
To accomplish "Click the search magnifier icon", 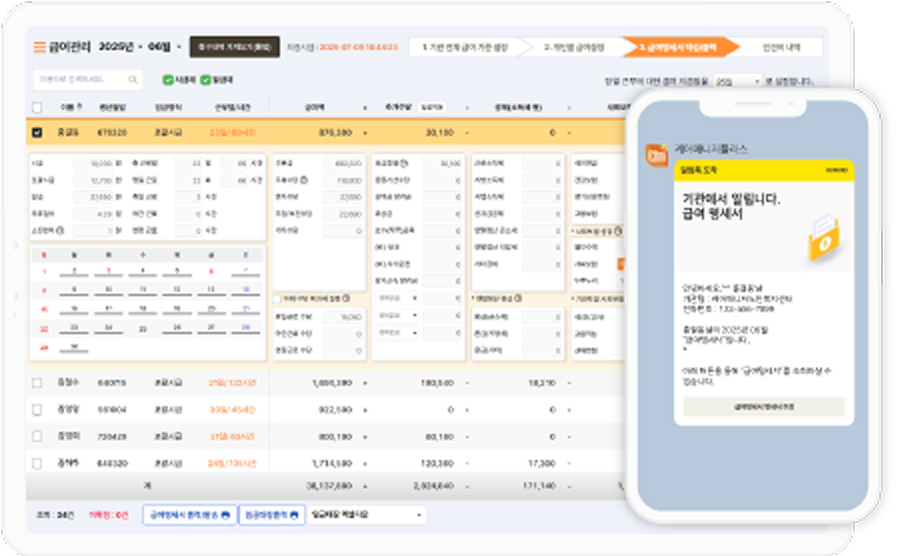I will (133, 79).
